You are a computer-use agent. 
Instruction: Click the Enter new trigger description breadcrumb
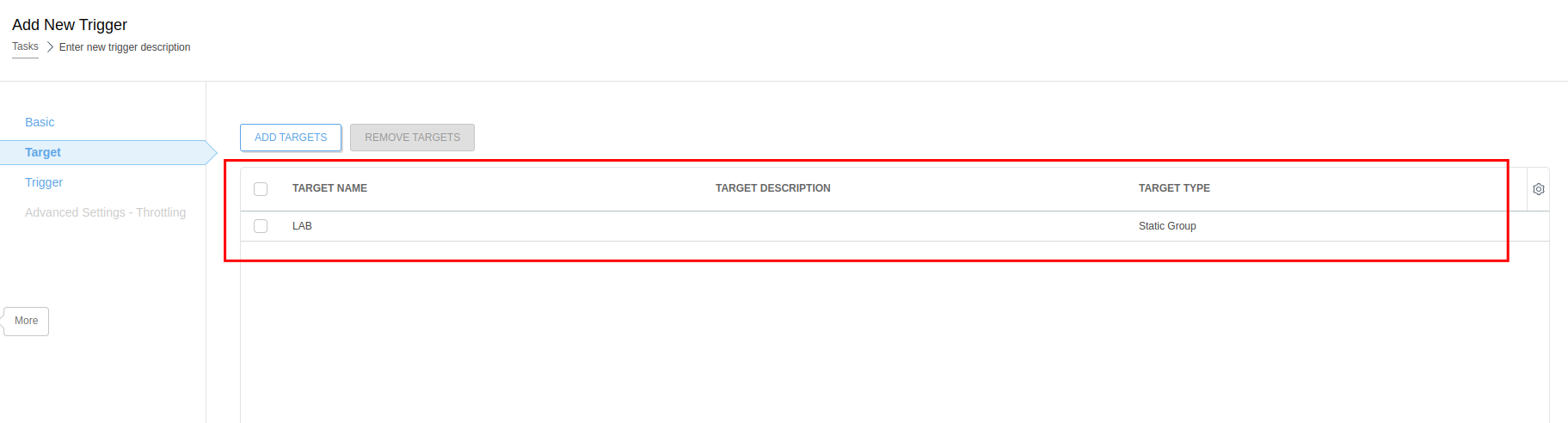pos(125,47)
